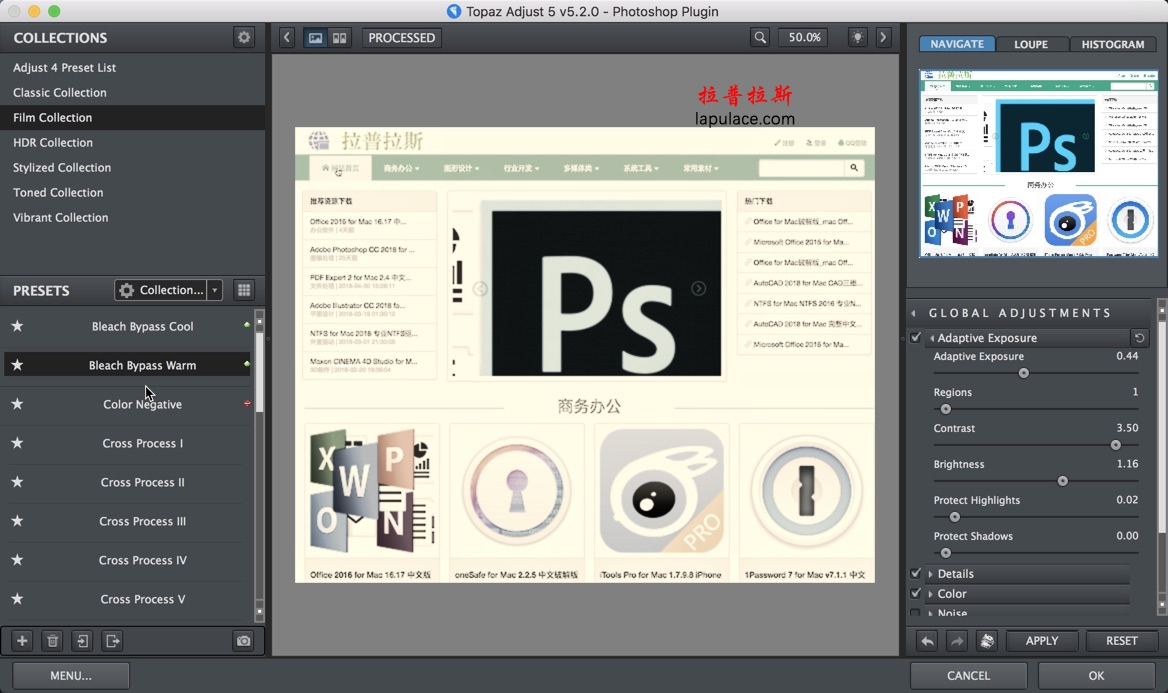
Task: Click the APPLY button
Action: pyautogui.click(x=1042, y=640)
